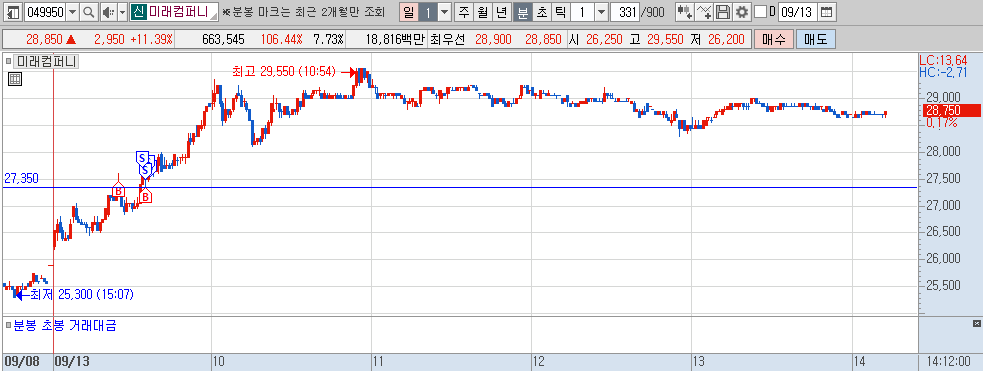The image size is (983, 371).
Task: Click the 최우선 best quote label
Action: coord(448,39)
